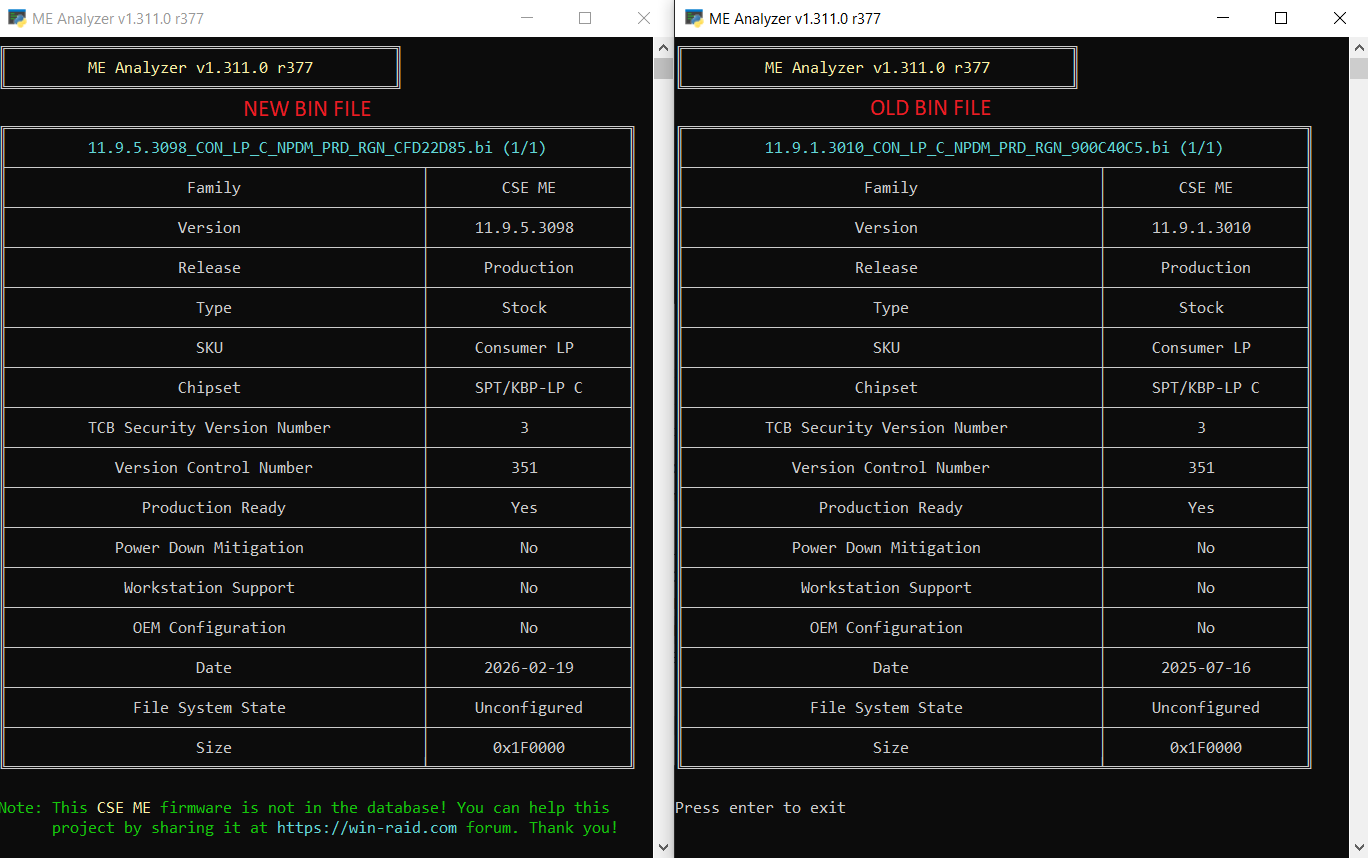This screenshot has height=858, width=1368.
Task: Click the red NEW BIN FILE heading
Action: coord(307,108)
